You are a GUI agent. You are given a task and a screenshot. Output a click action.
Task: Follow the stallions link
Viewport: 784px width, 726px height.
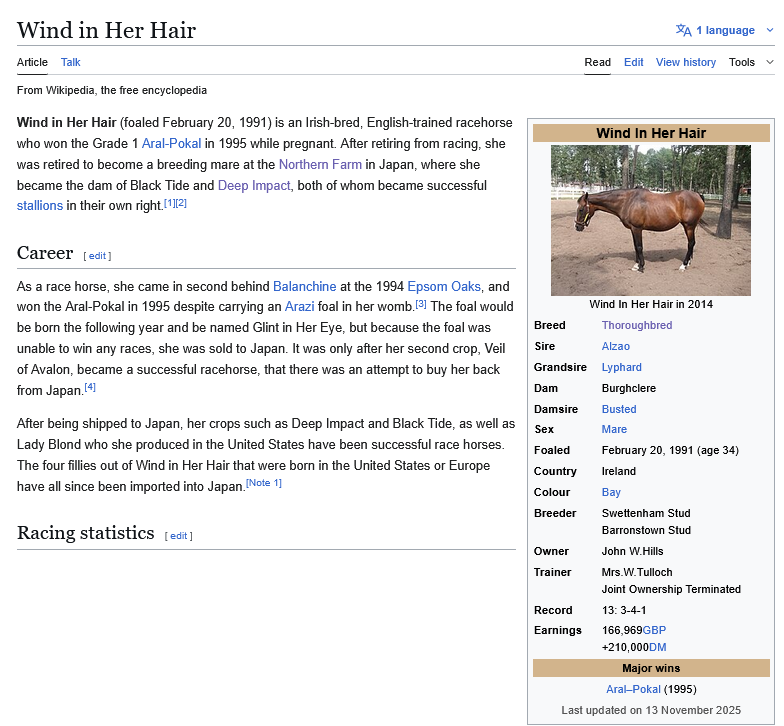point(40,206)
